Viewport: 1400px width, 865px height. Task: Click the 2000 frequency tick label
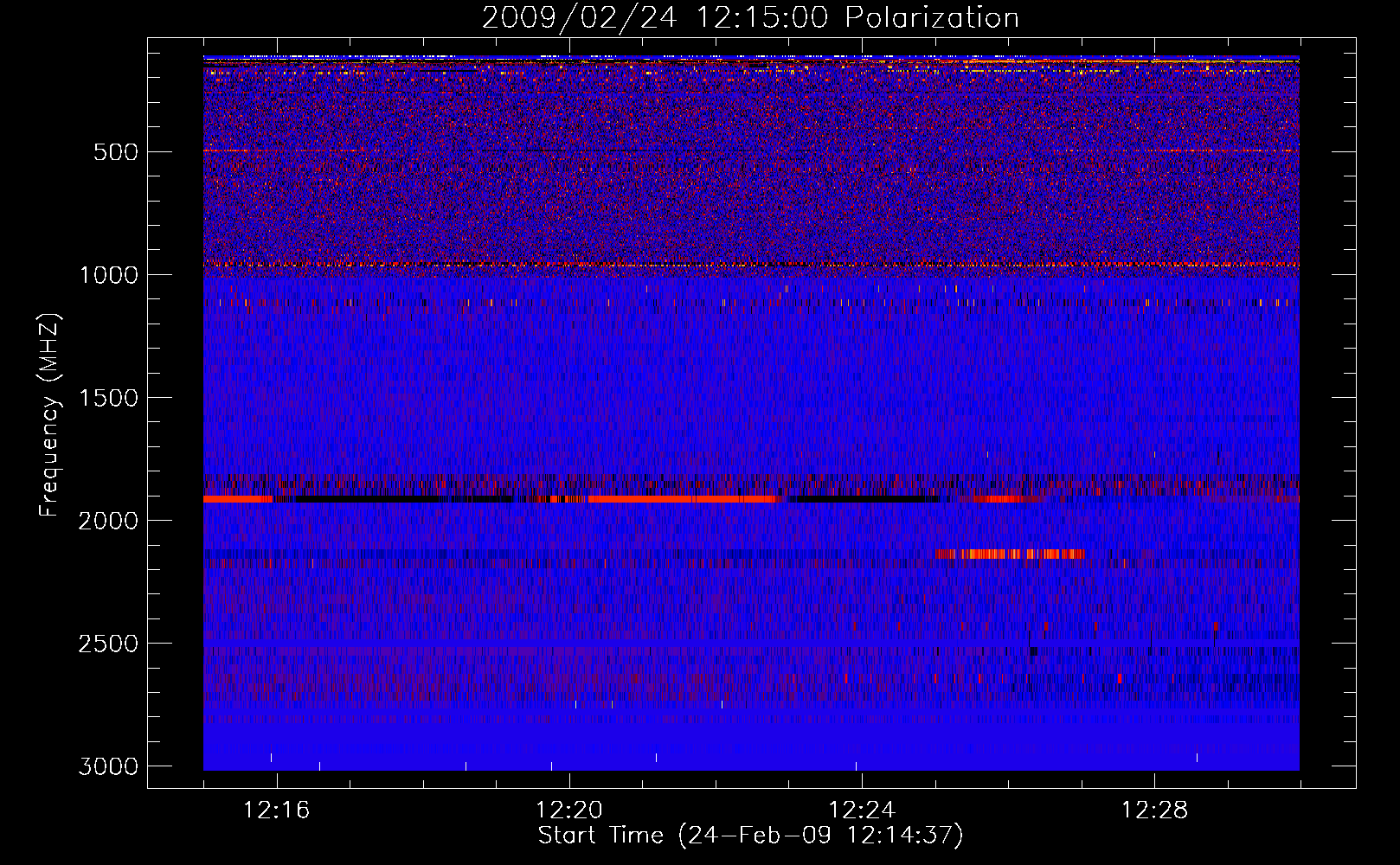pos(108,521)
